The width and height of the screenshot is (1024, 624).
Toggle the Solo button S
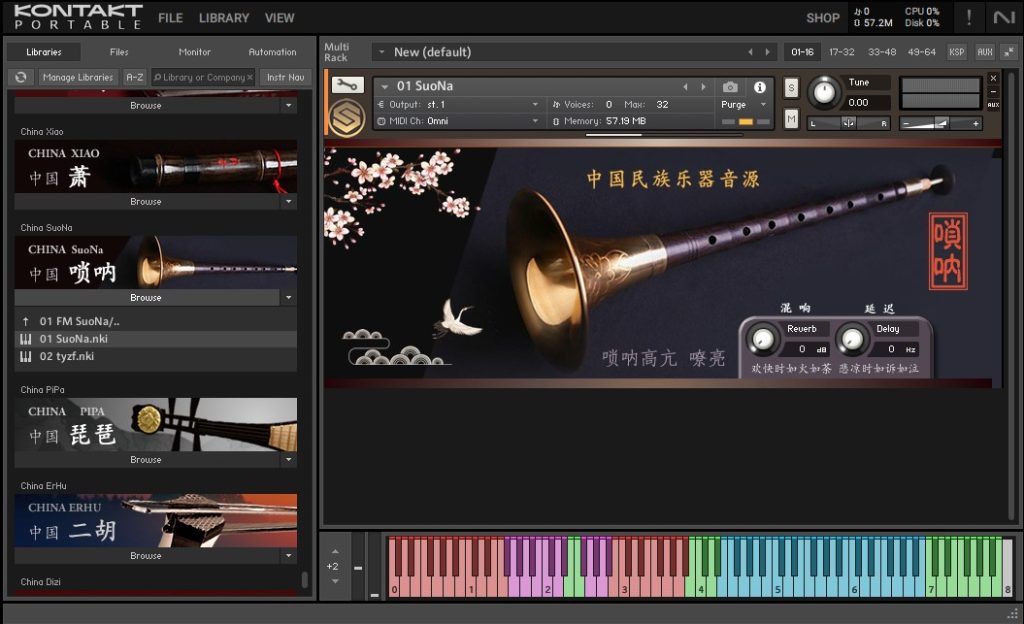point(791,87)
